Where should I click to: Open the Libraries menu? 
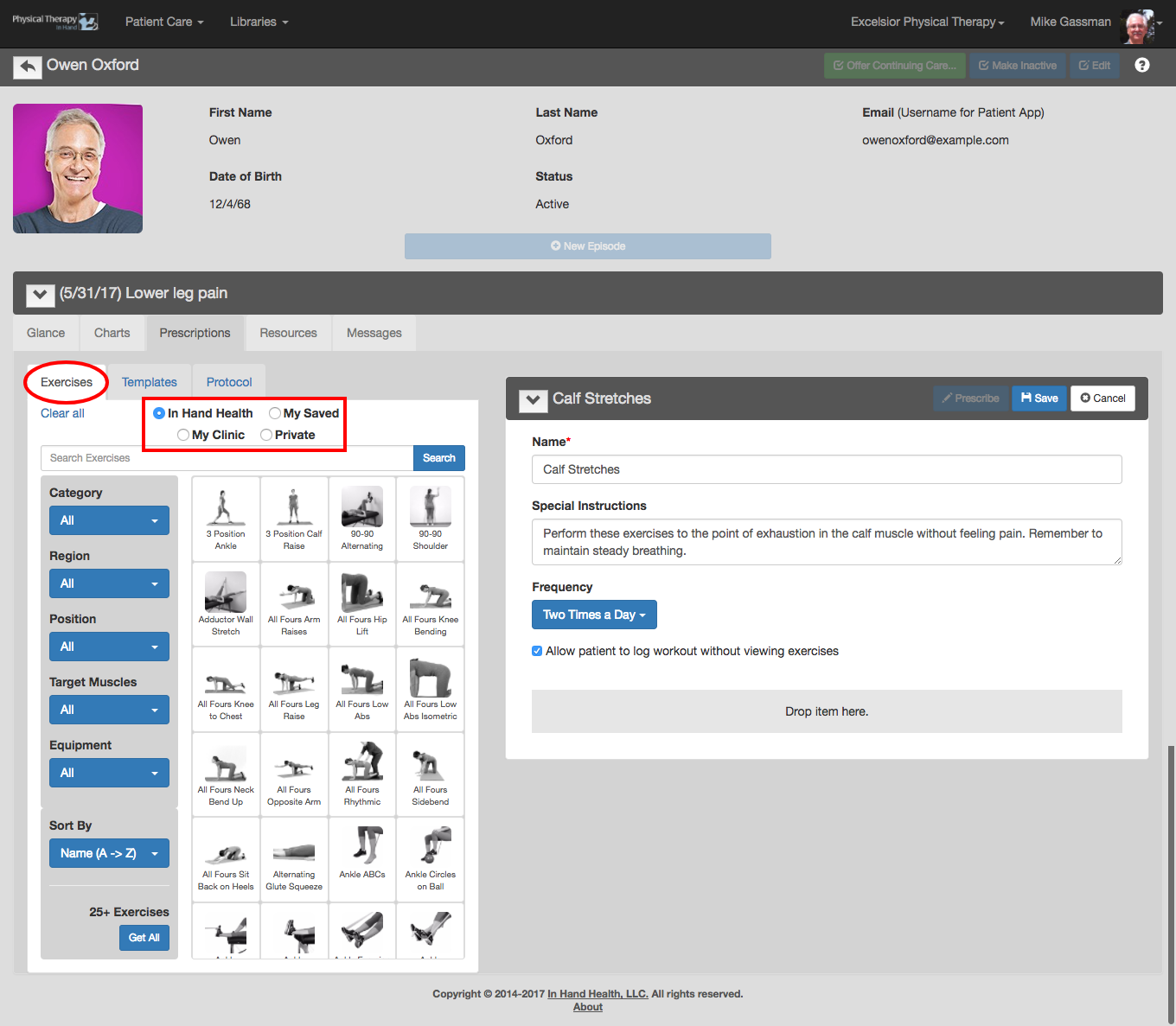click(259, 22)
